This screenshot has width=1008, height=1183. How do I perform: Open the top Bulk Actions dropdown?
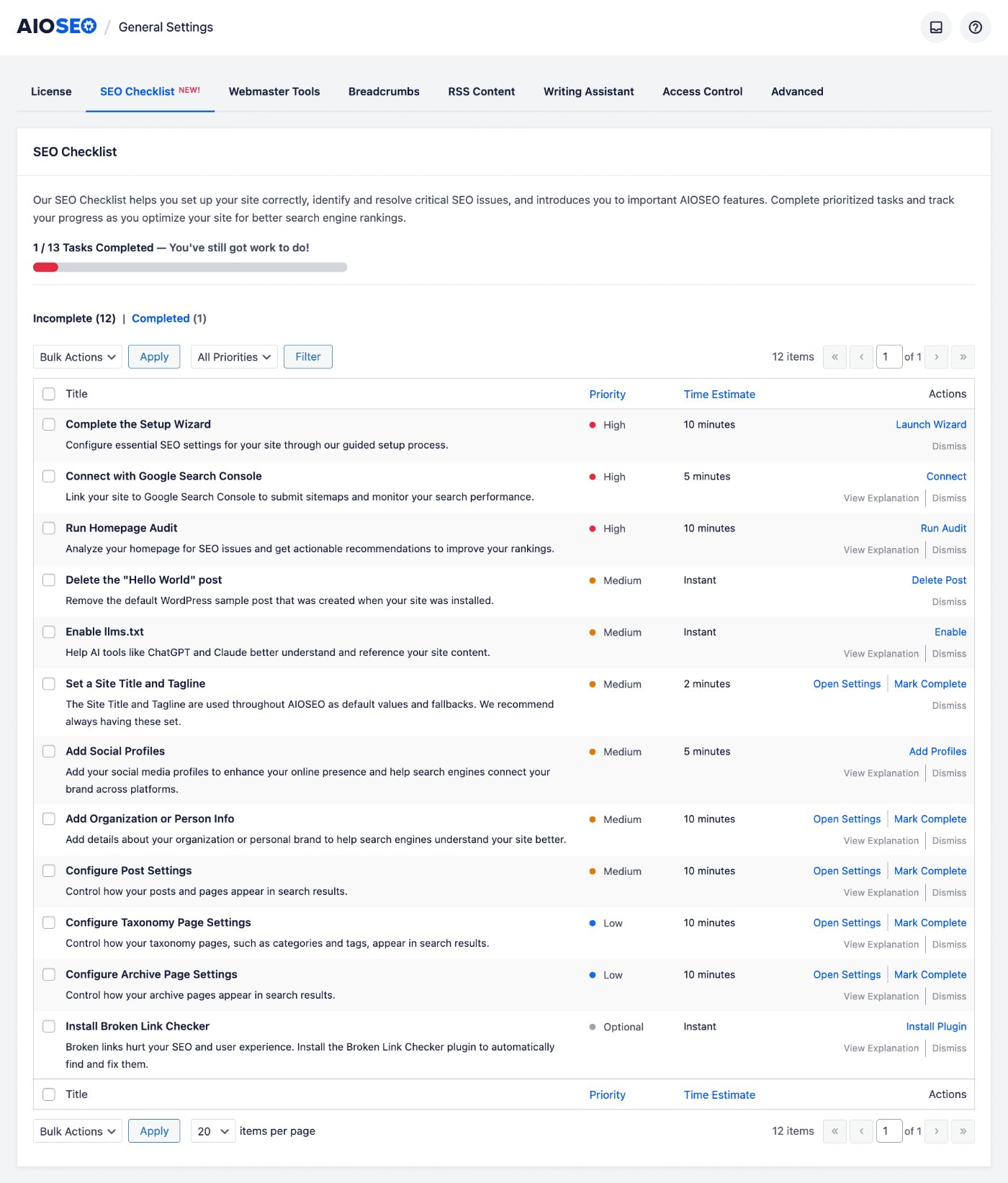[78, 357]
